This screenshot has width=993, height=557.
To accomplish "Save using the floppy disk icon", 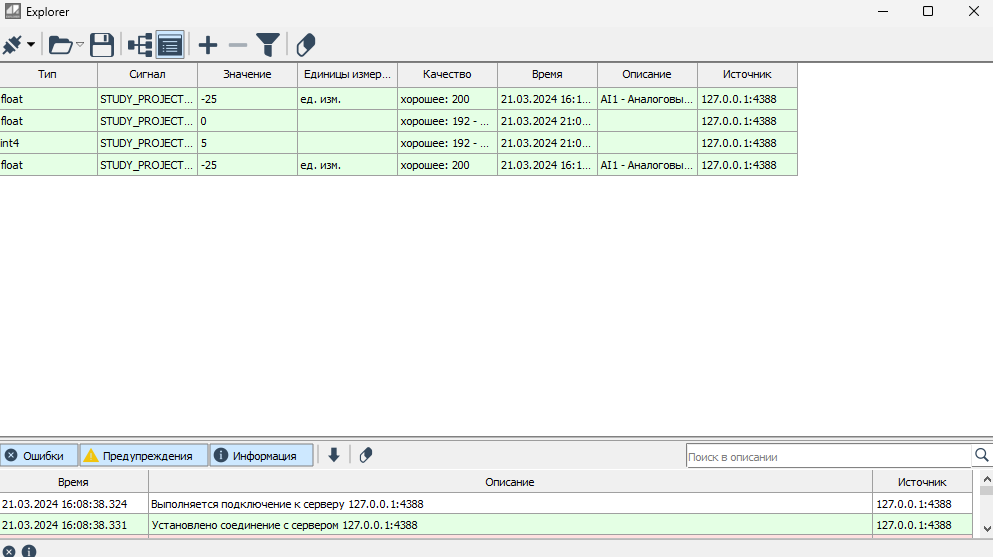I will pos(102,44).
